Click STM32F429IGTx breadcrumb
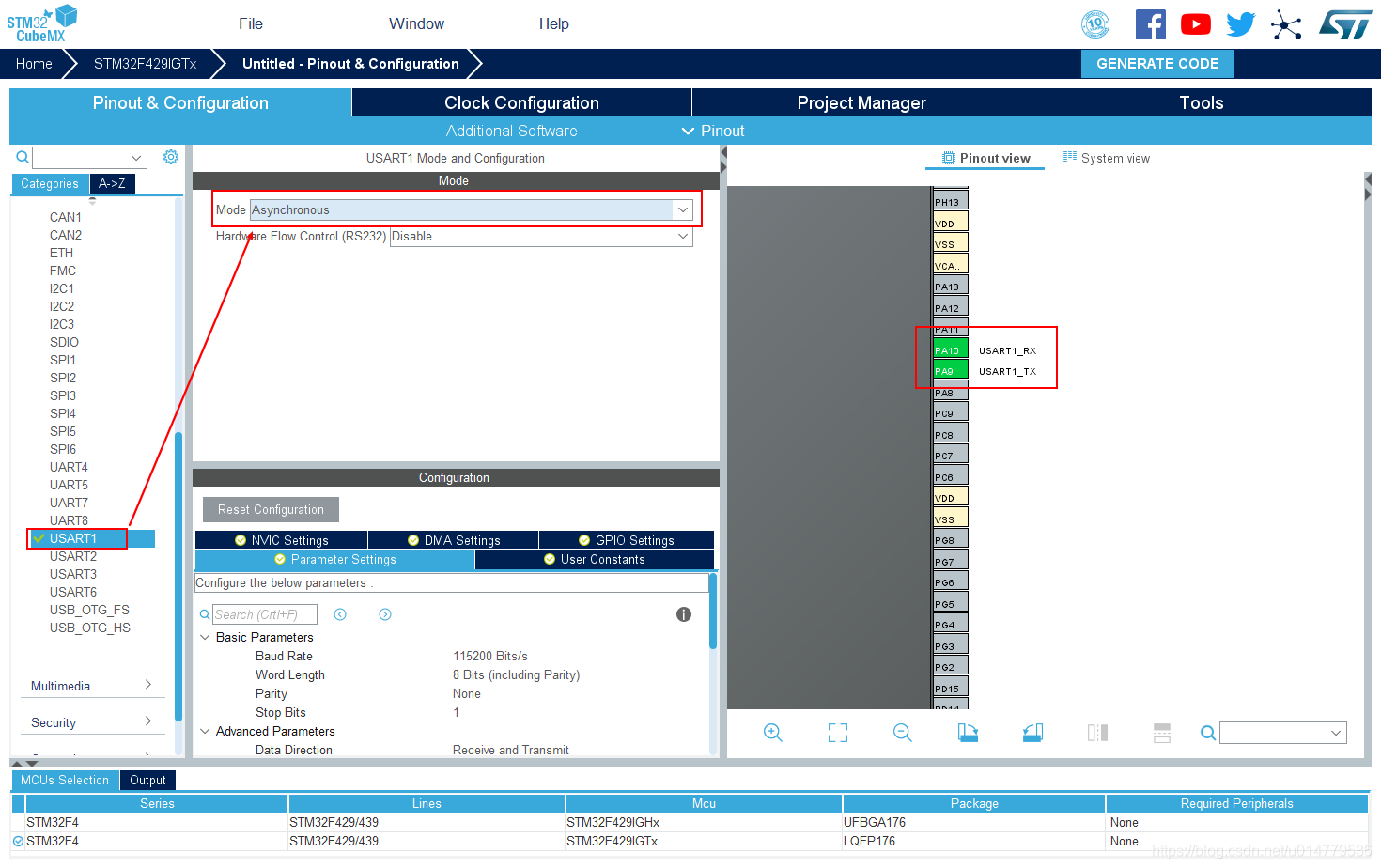The width and height of the screenshot is (1381, 868). point(145,64)
